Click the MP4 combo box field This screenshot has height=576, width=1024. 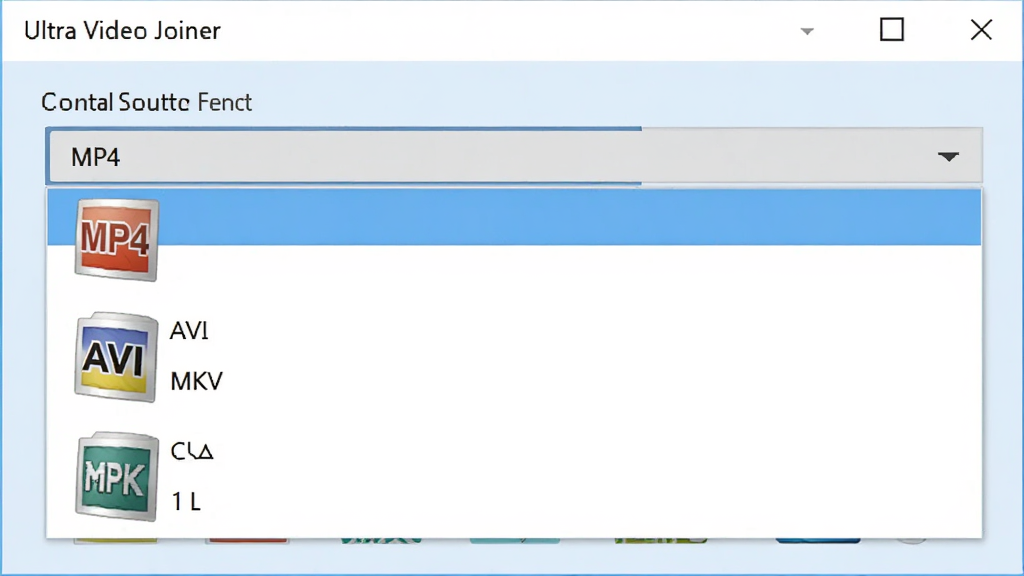(x=515, y=156)
